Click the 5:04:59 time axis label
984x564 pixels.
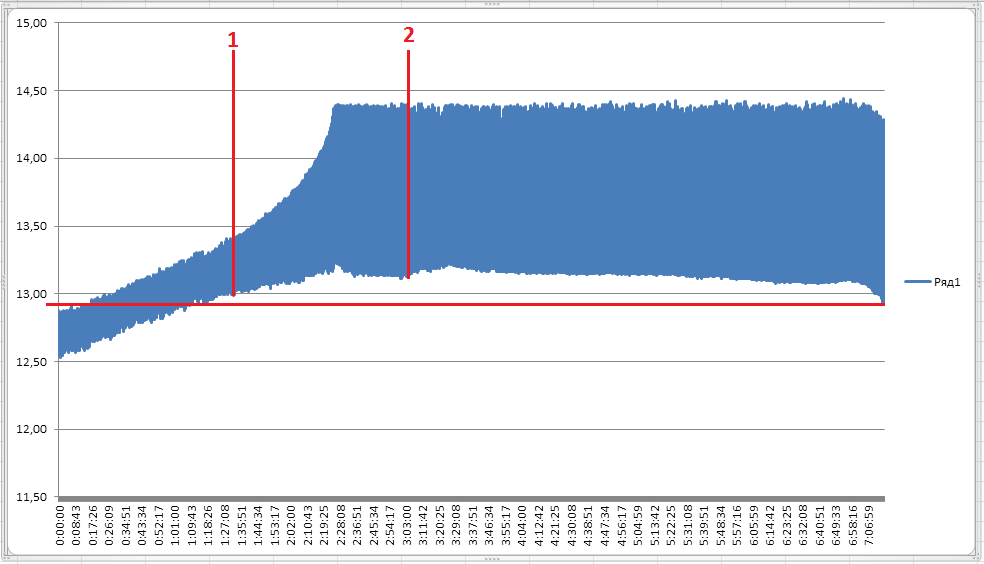tap(637, 525)
